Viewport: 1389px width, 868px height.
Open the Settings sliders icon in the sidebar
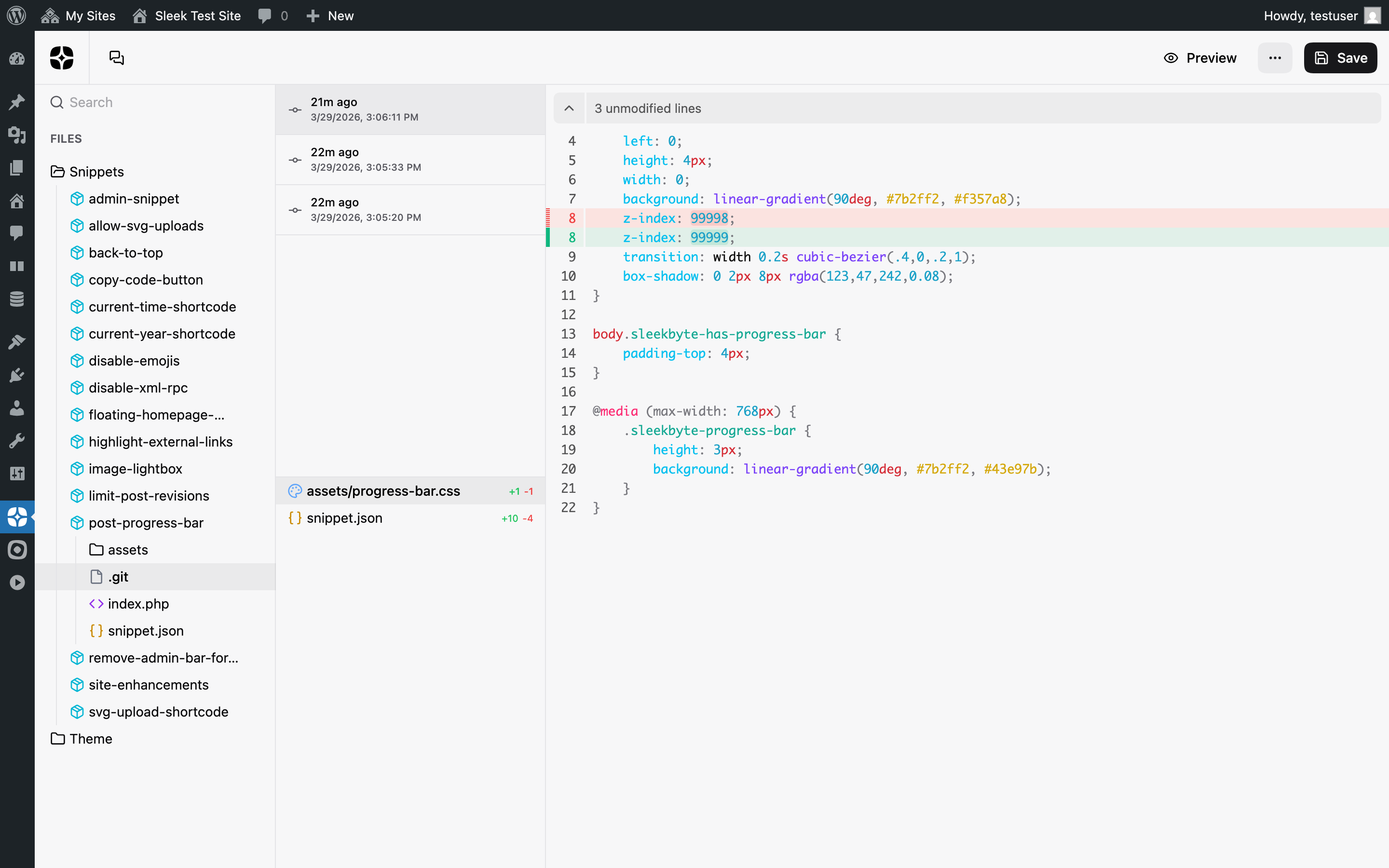click(17, 474)
